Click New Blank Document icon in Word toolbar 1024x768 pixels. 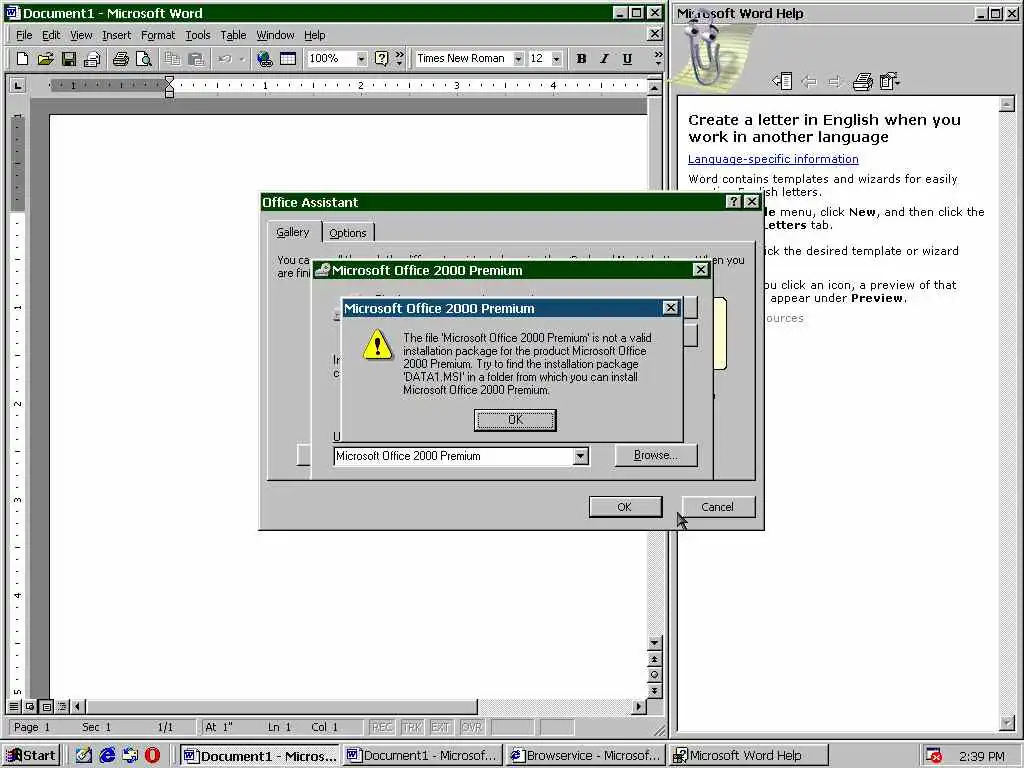(x=22, y=59)
